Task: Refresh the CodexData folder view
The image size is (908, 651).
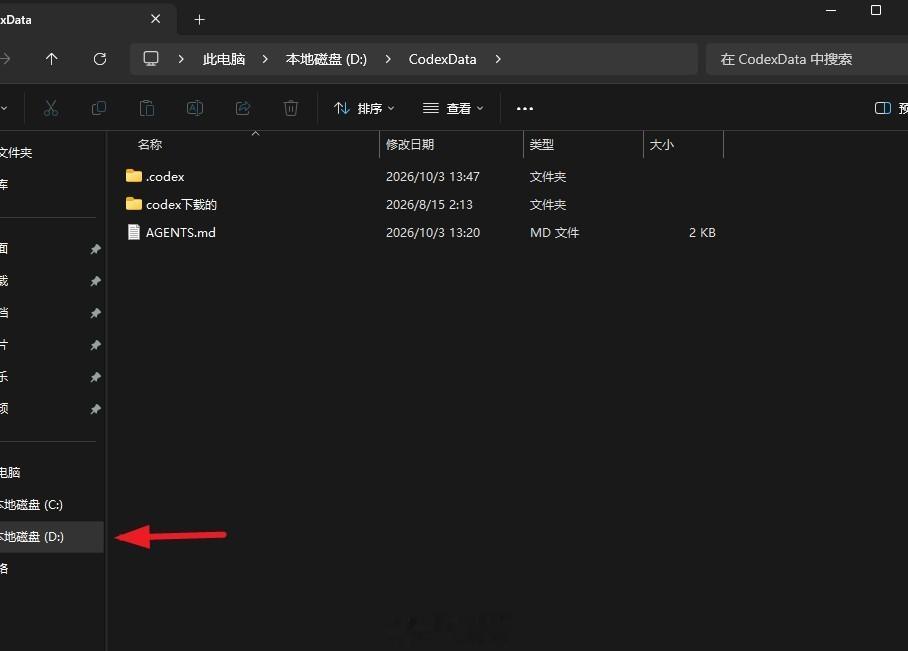Action: (x=100, y=59)
